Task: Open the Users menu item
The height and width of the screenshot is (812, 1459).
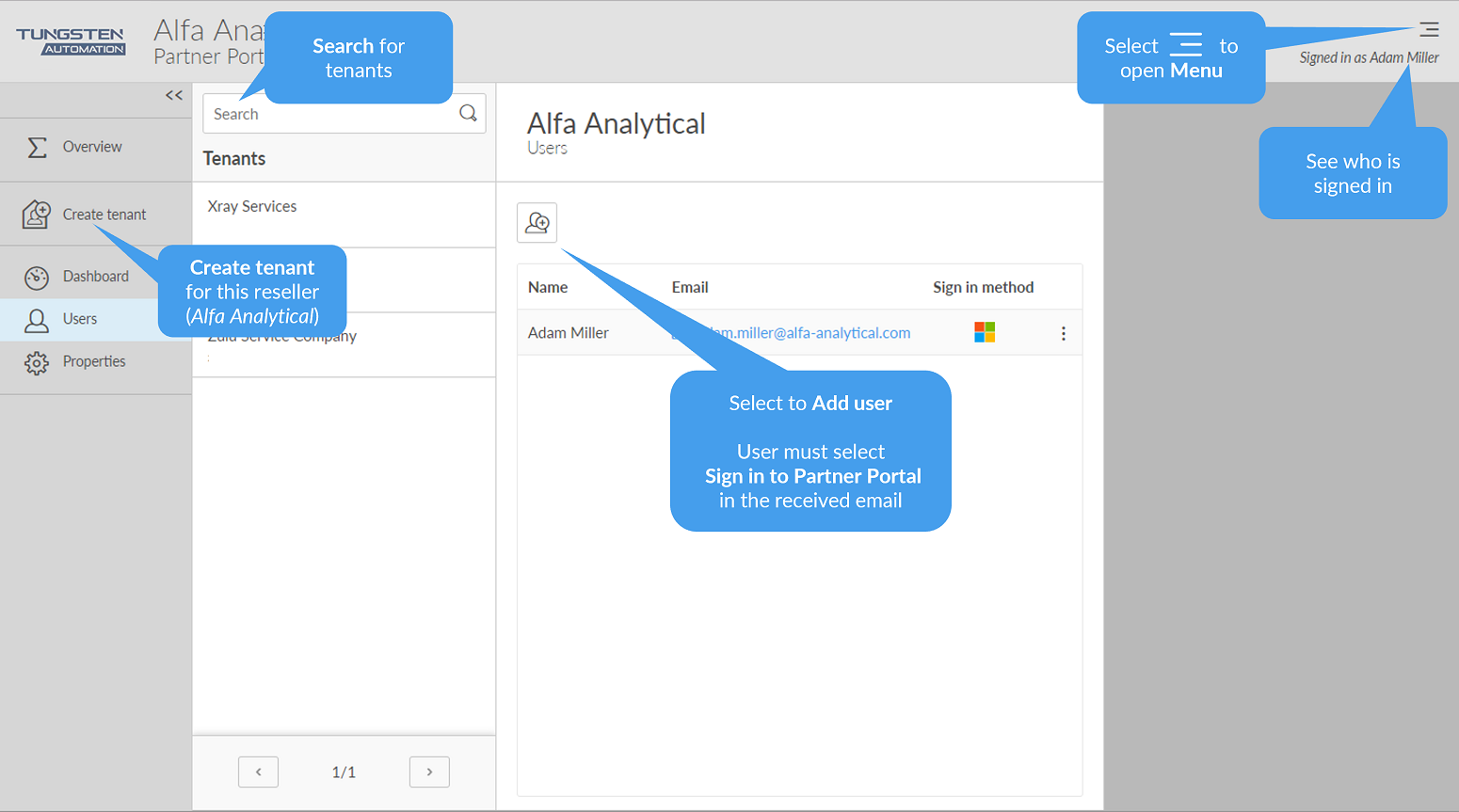Action: pos(80,319)
